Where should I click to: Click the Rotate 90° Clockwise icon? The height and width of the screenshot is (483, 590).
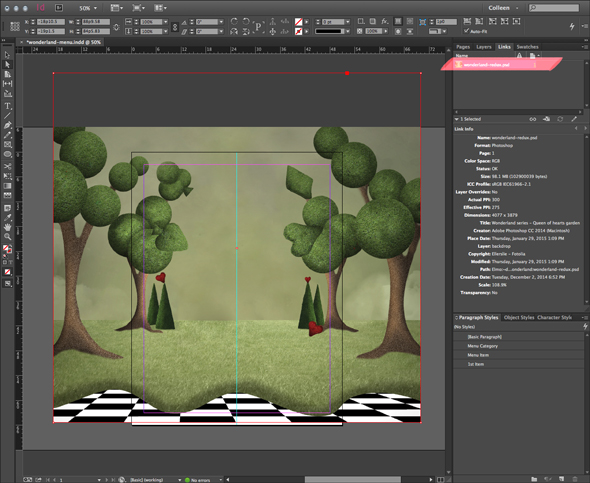pos(234,21)
